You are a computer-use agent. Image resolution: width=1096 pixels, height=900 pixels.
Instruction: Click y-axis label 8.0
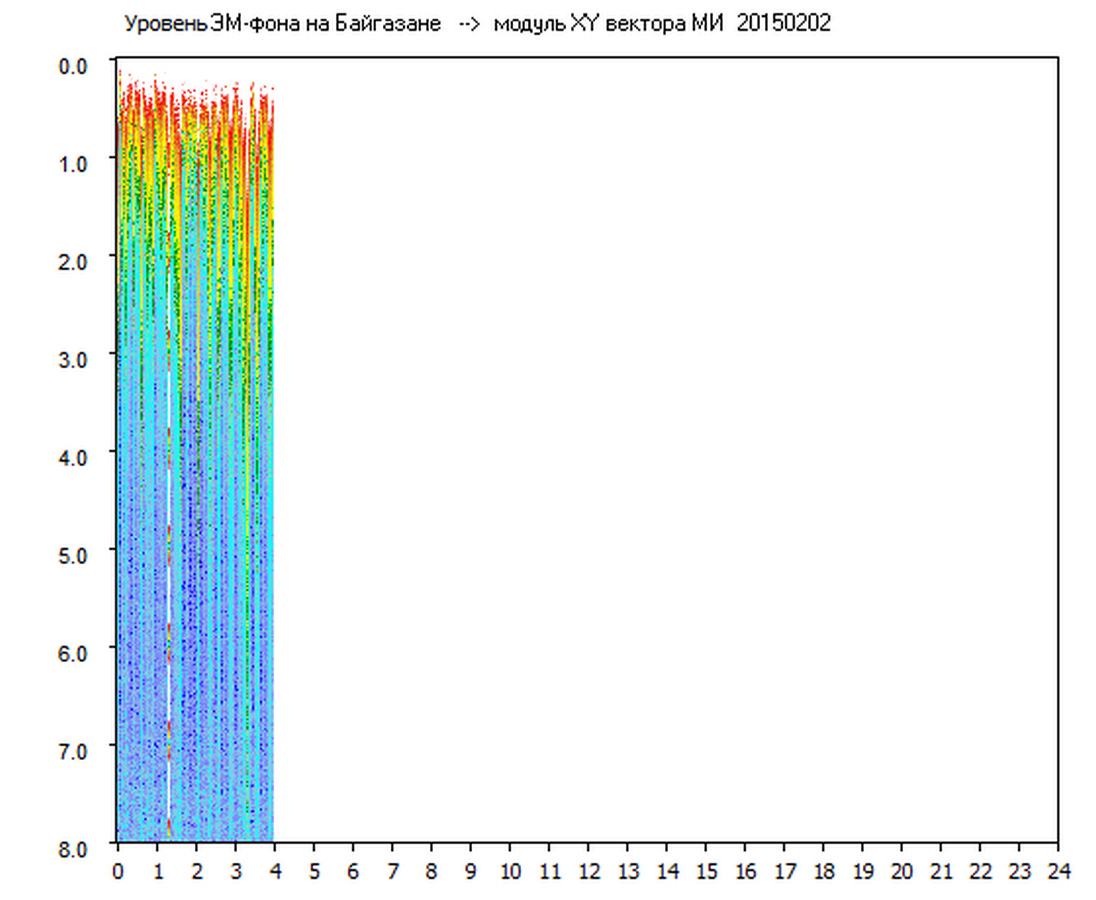73,849
